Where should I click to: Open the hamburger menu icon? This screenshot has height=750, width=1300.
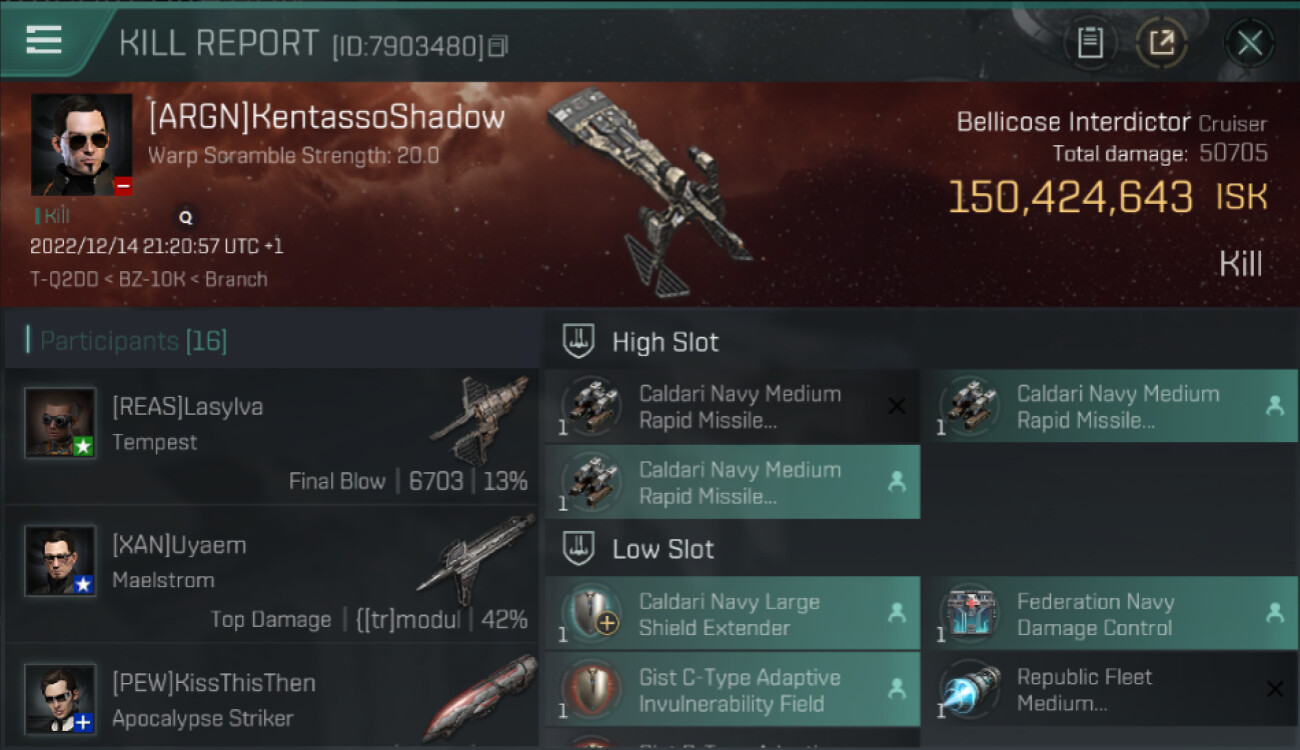point(44,40)
